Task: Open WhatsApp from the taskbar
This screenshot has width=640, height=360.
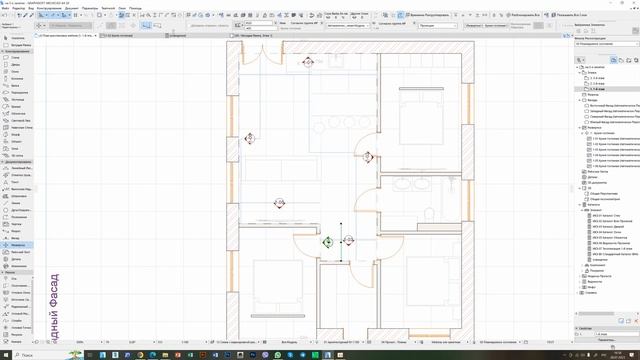Action: (278, 355)
